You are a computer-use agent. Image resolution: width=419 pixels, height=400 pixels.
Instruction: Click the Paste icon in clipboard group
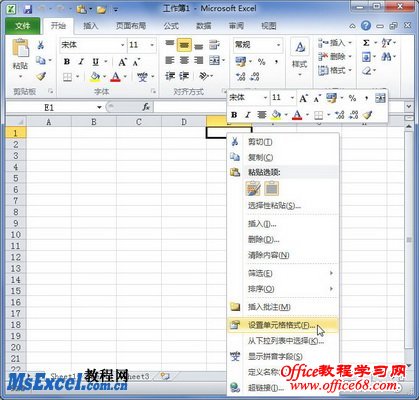pyautogui.click(x=20, y=49)
